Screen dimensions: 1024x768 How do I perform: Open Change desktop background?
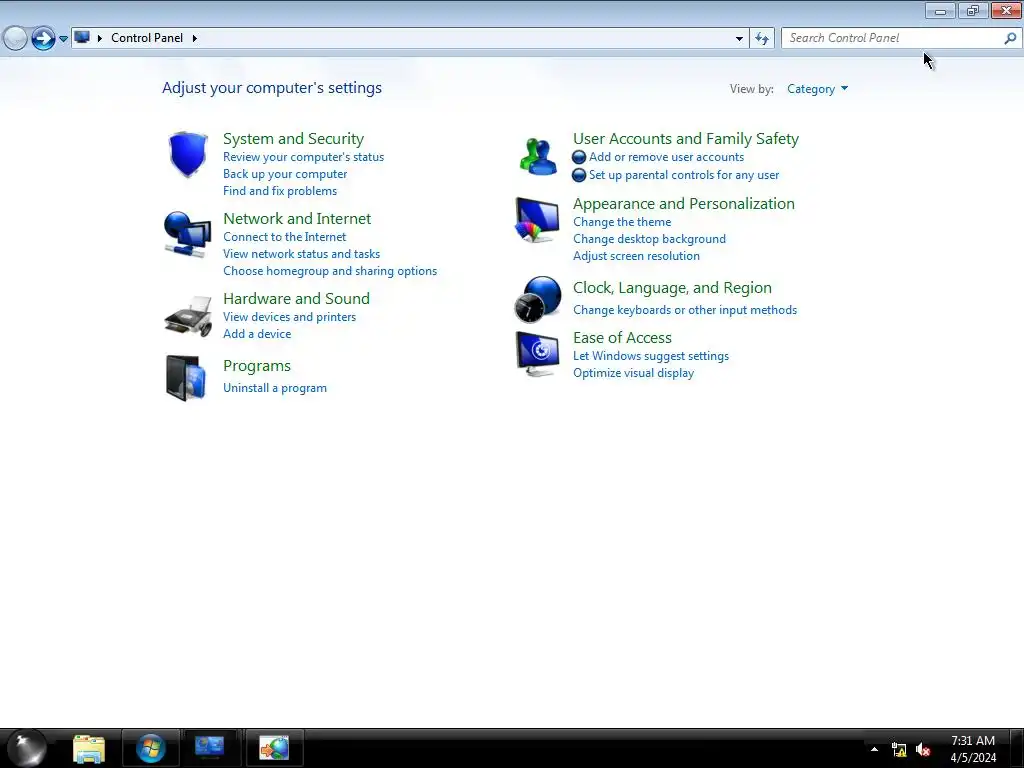tap(649, 238)
